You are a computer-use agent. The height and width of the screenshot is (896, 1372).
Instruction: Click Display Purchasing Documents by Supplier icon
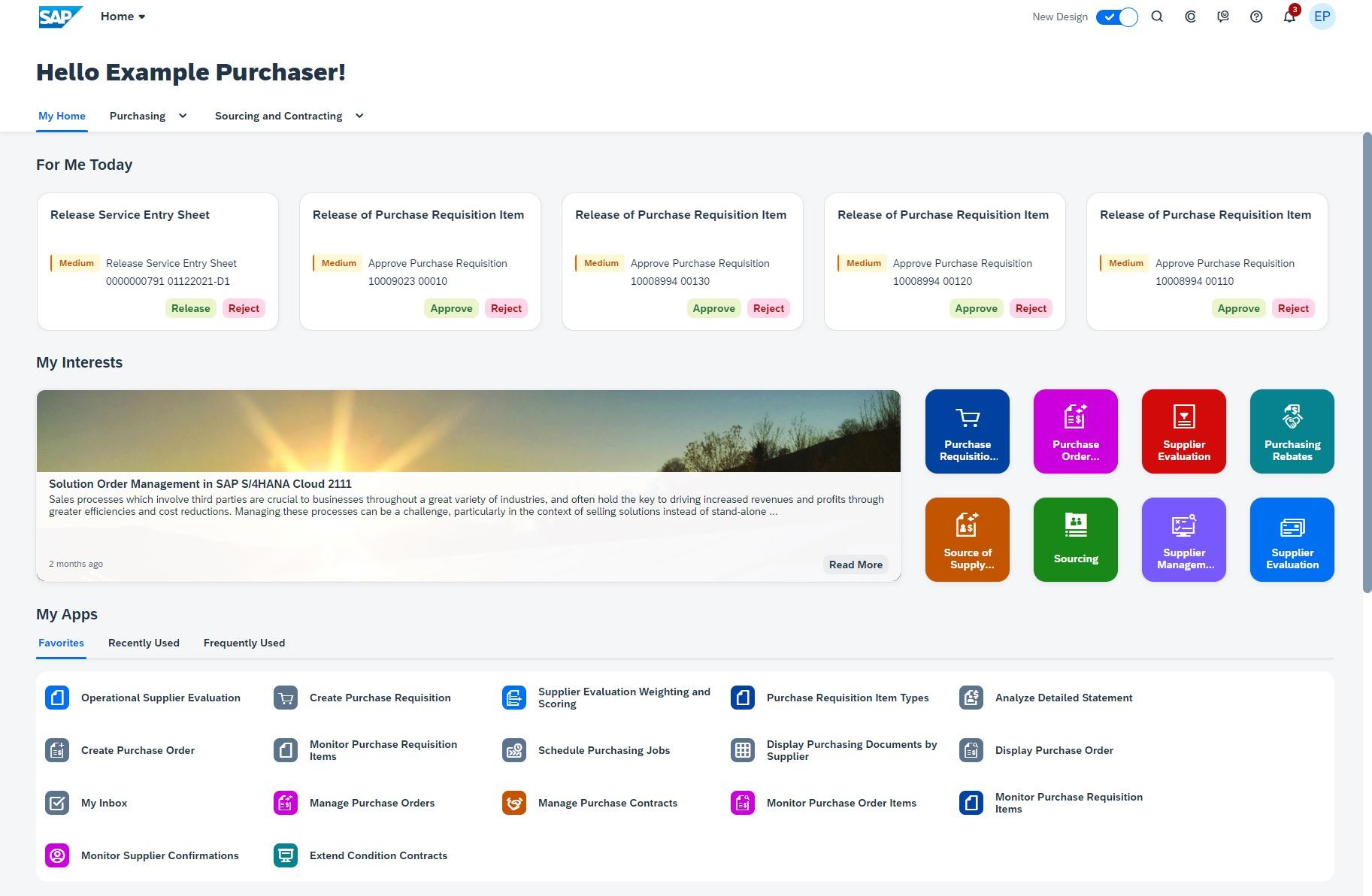743,750
